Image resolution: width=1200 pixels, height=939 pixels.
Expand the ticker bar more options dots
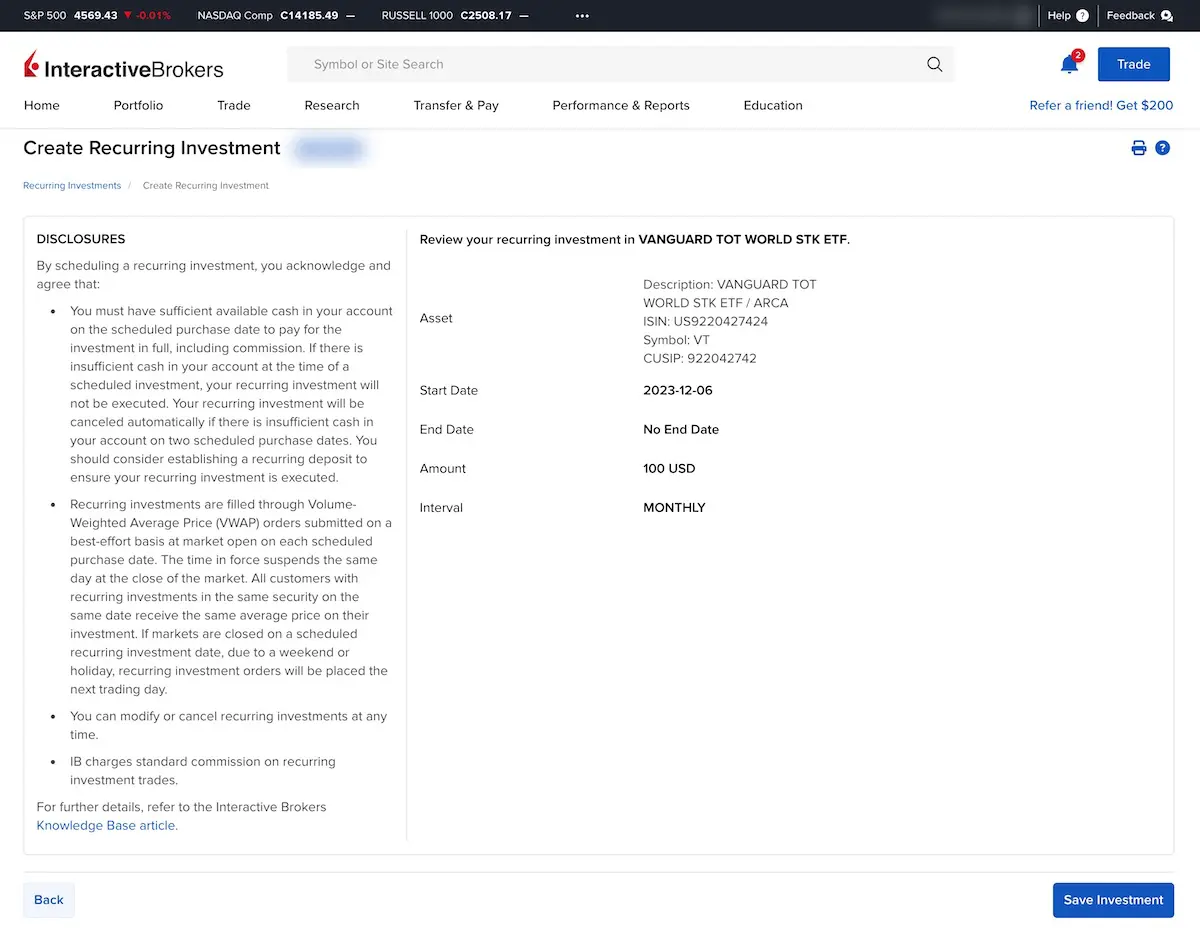tap(583, 16)
